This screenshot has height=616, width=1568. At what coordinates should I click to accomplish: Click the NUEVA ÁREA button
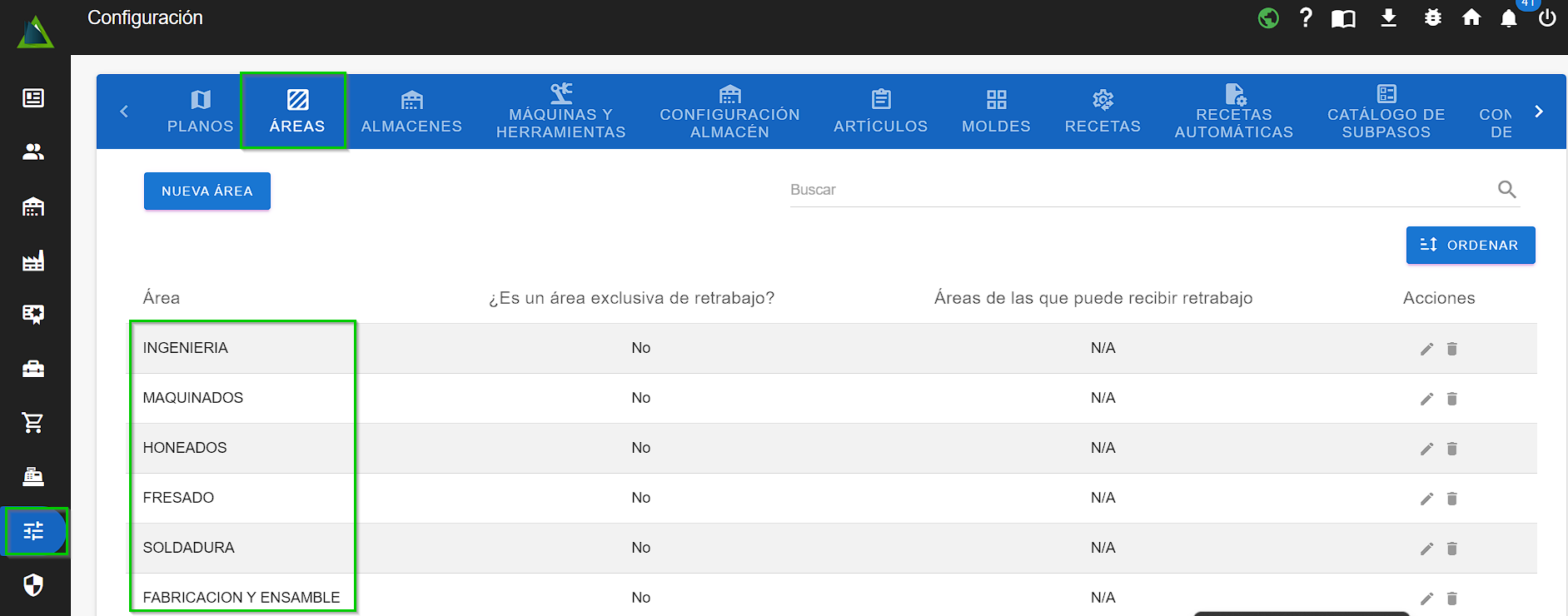point(207,191)
